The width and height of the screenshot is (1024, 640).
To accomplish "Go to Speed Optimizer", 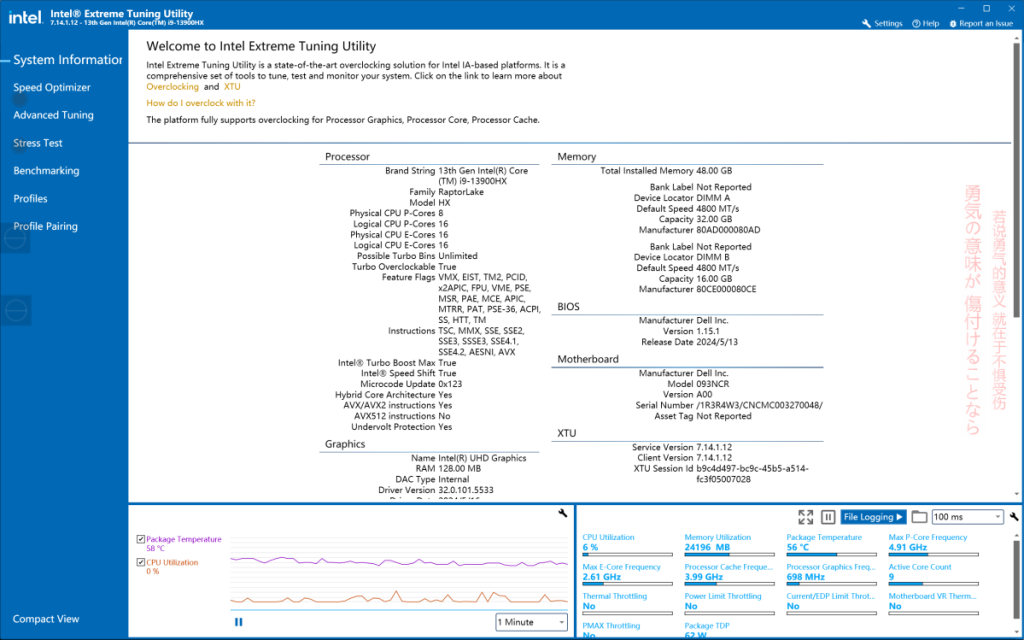I will click(52, 88).
